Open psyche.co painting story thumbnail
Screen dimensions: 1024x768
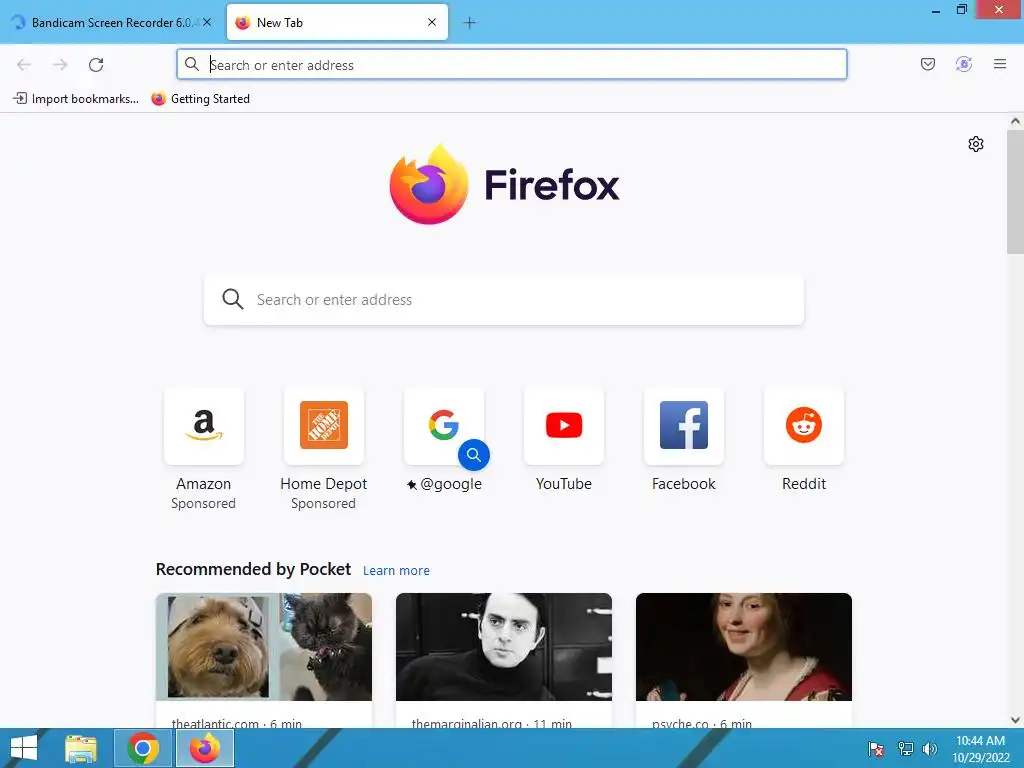pyautogui.click(x=744, y=647)
